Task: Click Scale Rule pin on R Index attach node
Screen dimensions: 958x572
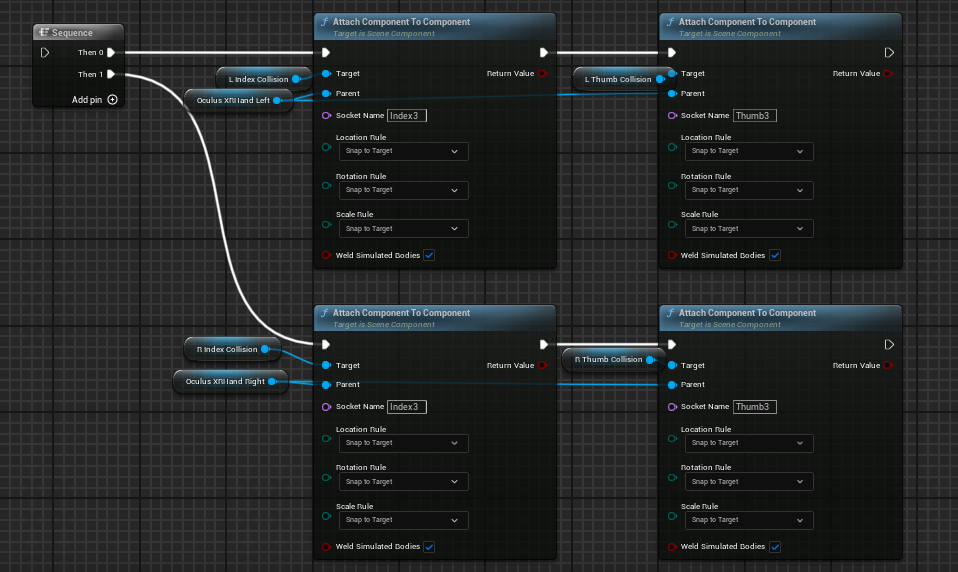Action: [x=326, y=518]
